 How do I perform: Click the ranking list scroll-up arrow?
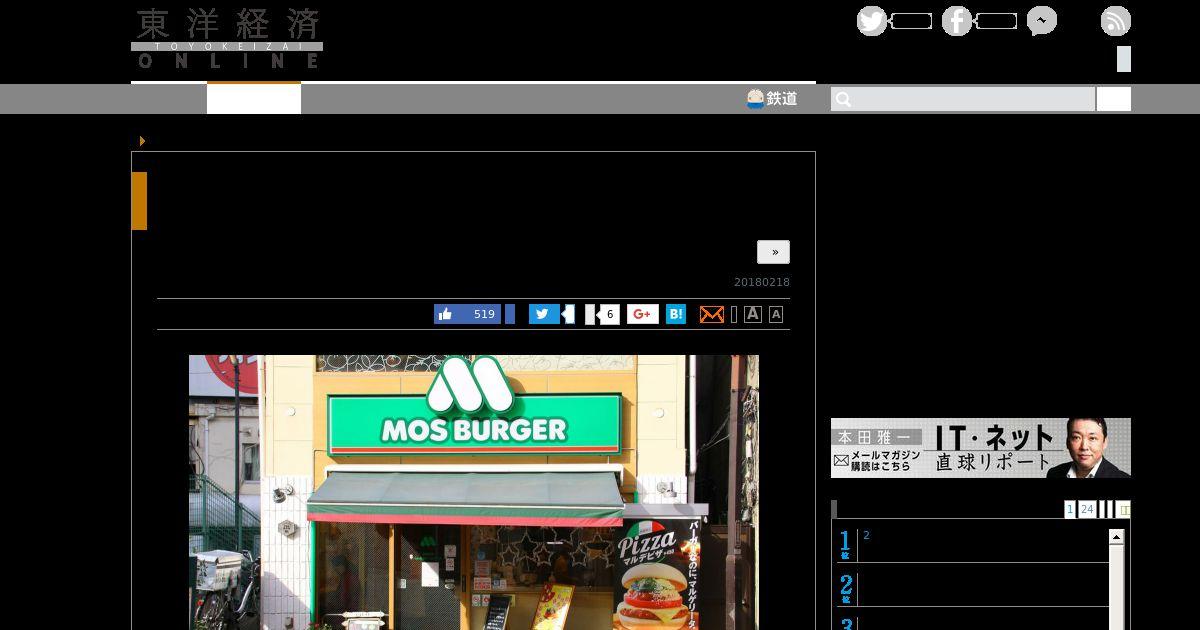pos(1117,538)
